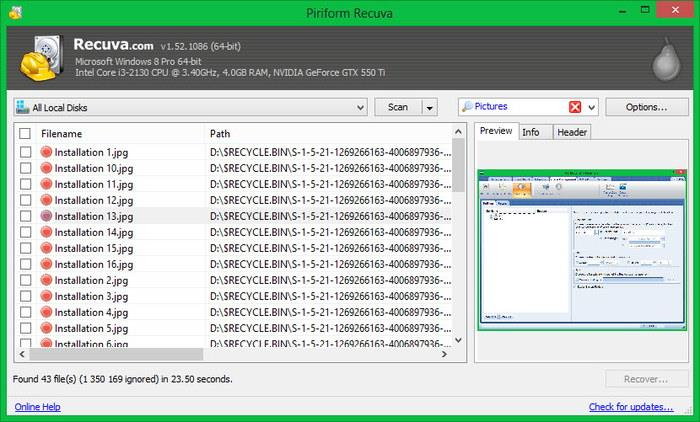Image resolution: width=700 pixels, height=422 pixels.
Task: Switch to the Info tab
Action: pos(531,132)
